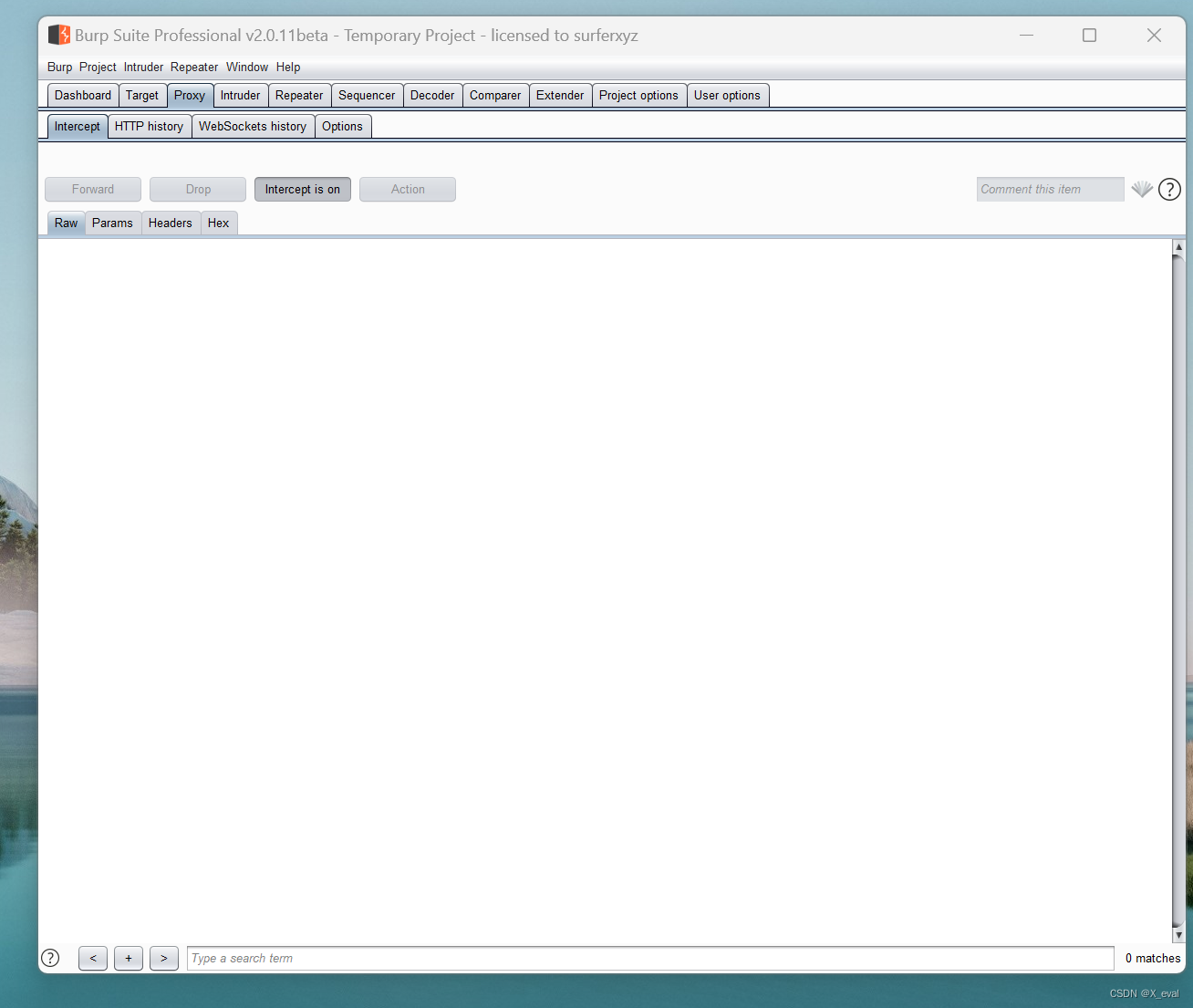1193x1008 pixels.
Task: Open the HTTP history sub-tab
Action: pyautogui.click(x=149, y=126)
